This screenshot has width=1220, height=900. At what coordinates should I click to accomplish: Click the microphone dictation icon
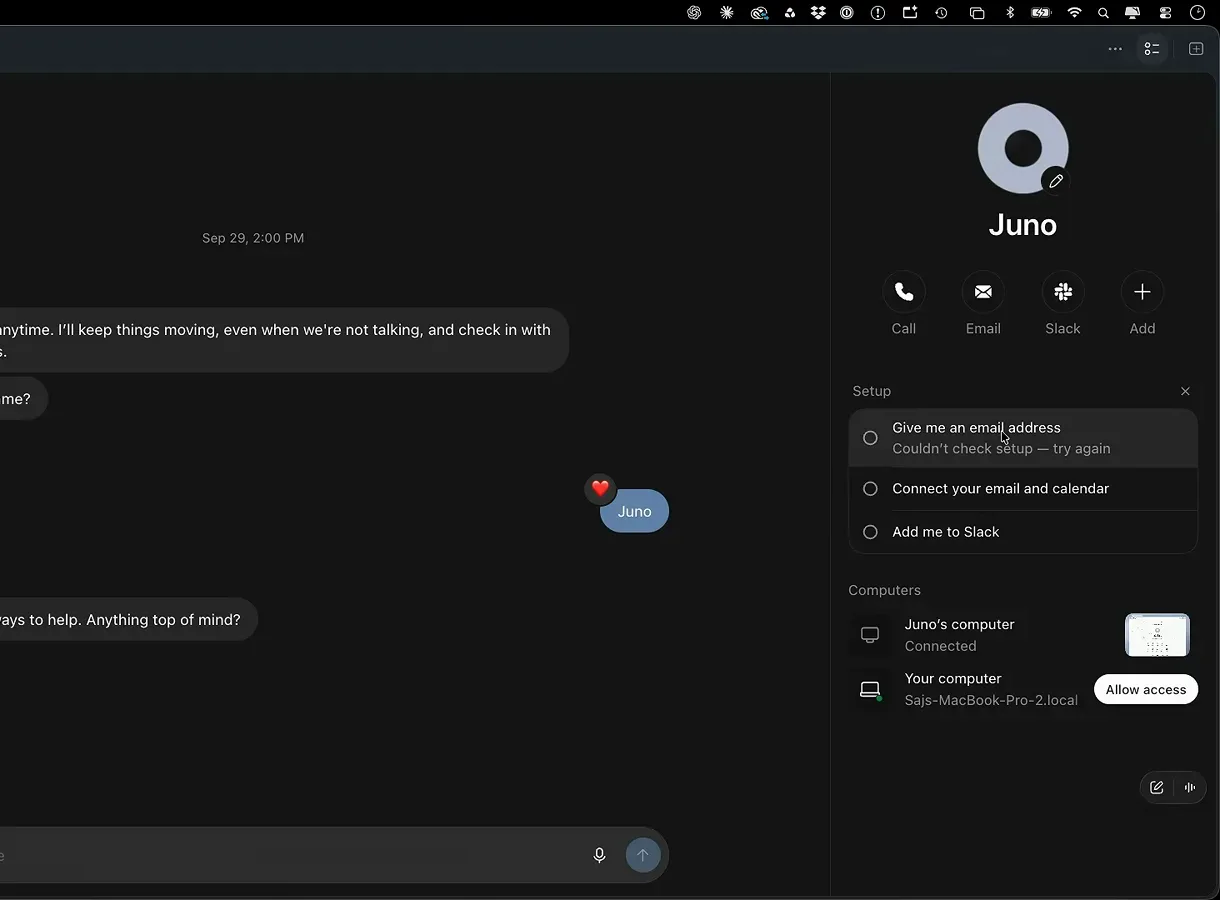click(599, 855)
